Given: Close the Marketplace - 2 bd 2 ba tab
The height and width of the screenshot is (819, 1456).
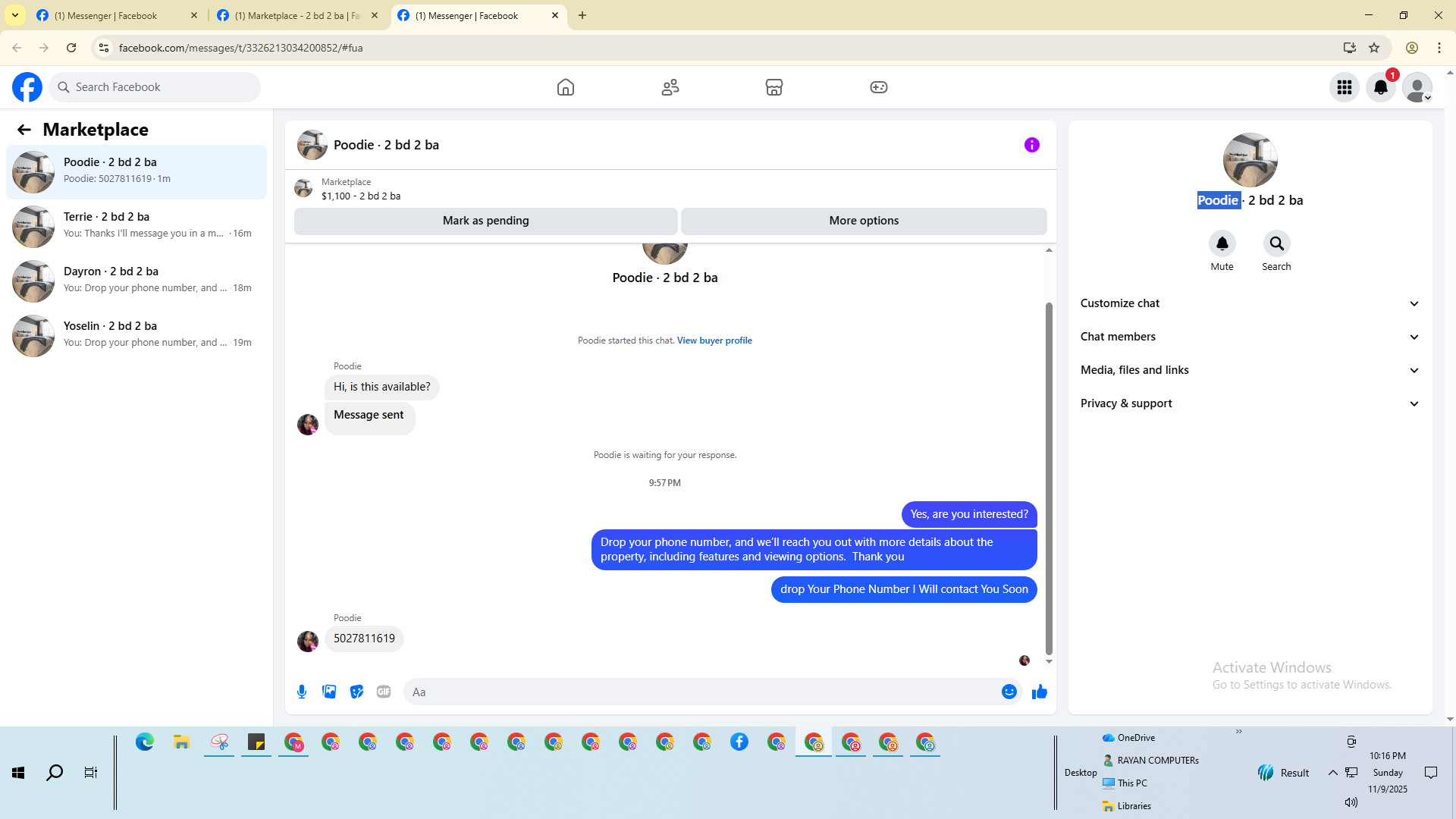Looking at the screenshot, I should [x=375, y=15].
